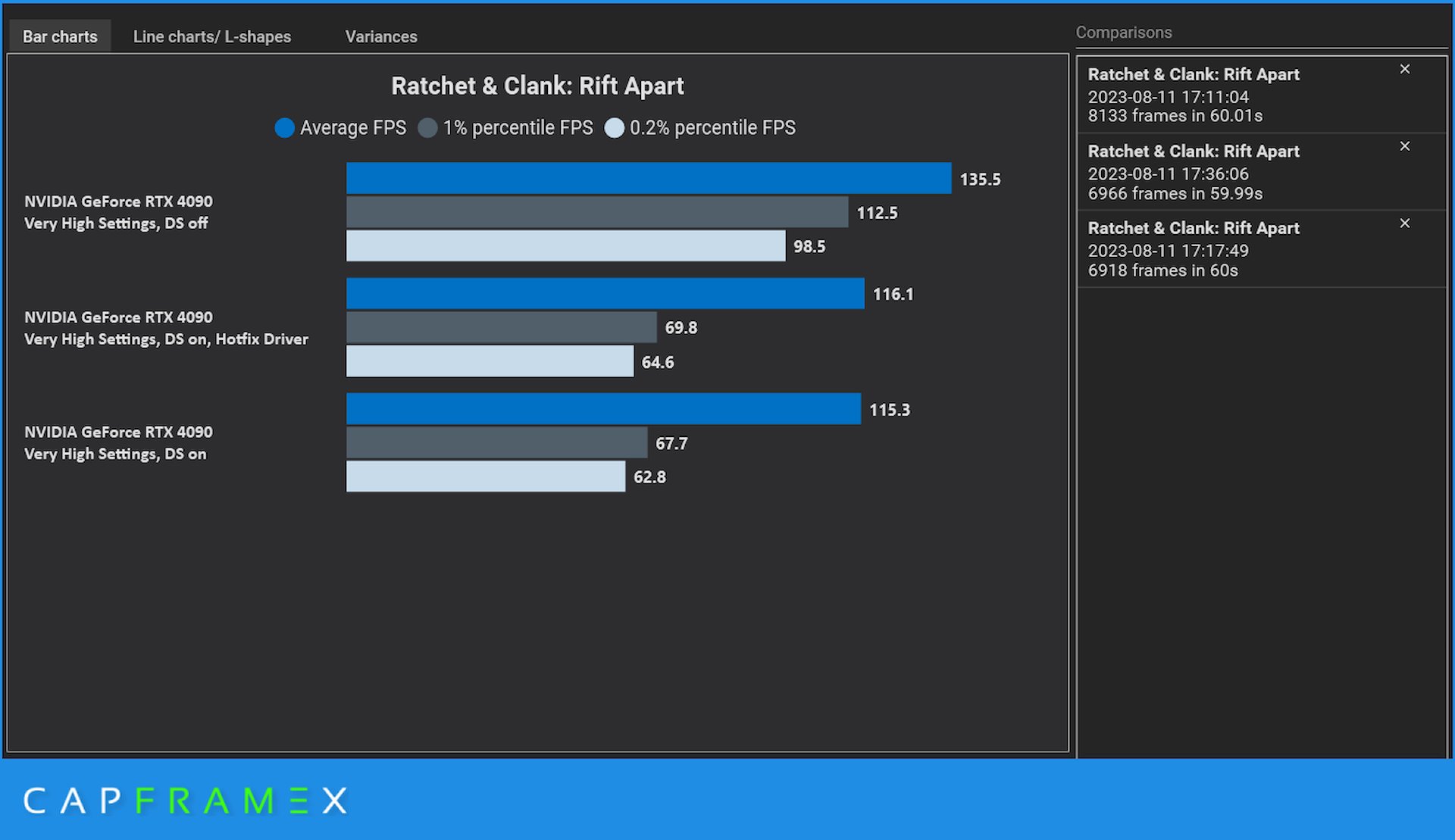The width and height of the screenshot is (1455, 840).
Task: Remove the 17:11:04 comparison entry
Action: coord(1404,69)
